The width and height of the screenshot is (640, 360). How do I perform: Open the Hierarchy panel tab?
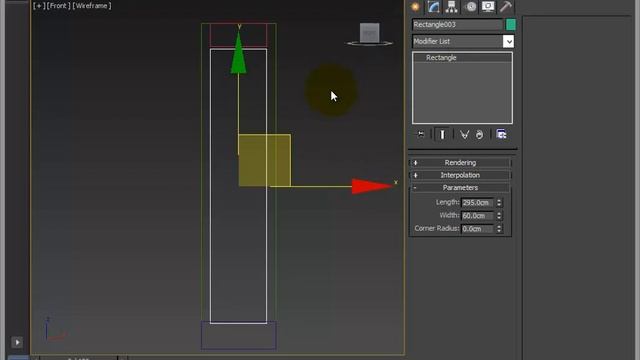pyautogui.click(x=451, y=7)
